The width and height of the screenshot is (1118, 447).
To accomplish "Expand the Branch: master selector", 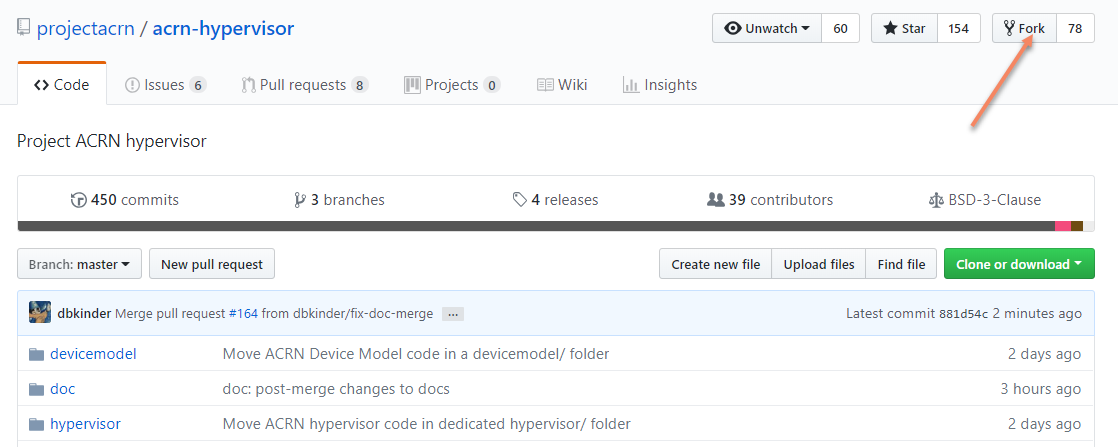I will (x=79, y=264).
